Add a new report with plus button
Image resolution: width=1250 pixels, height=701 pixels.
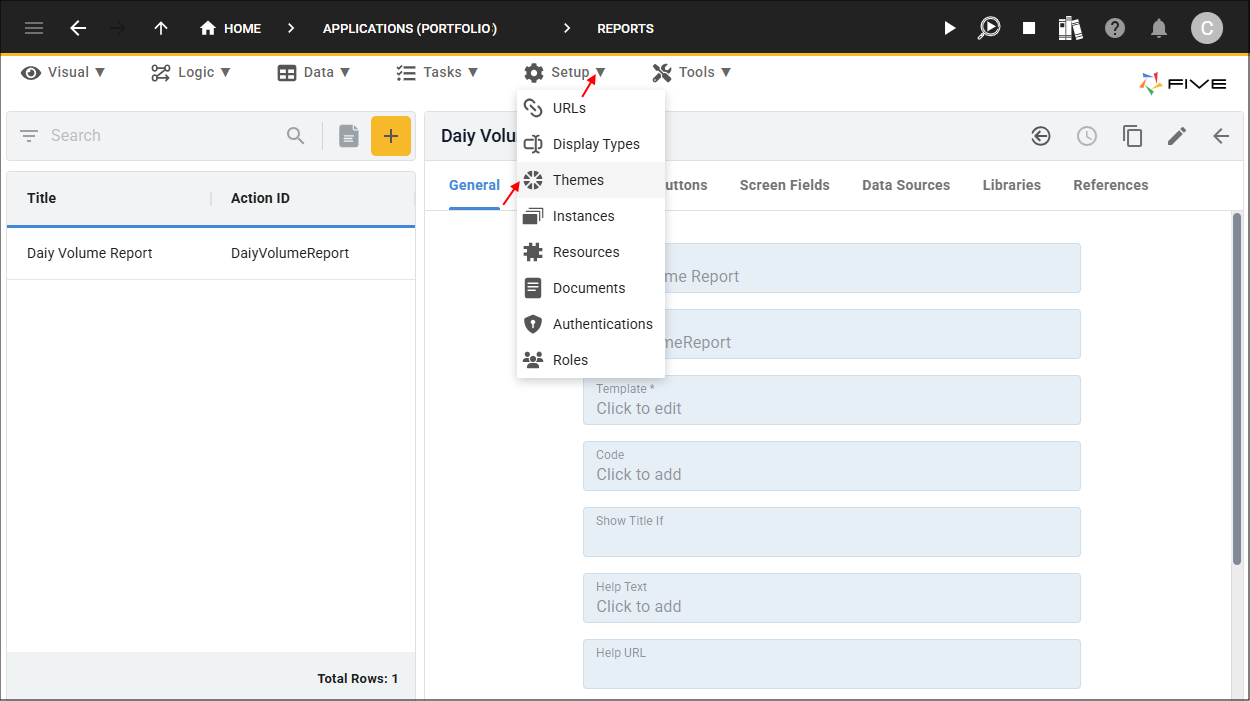pos(391,136)
